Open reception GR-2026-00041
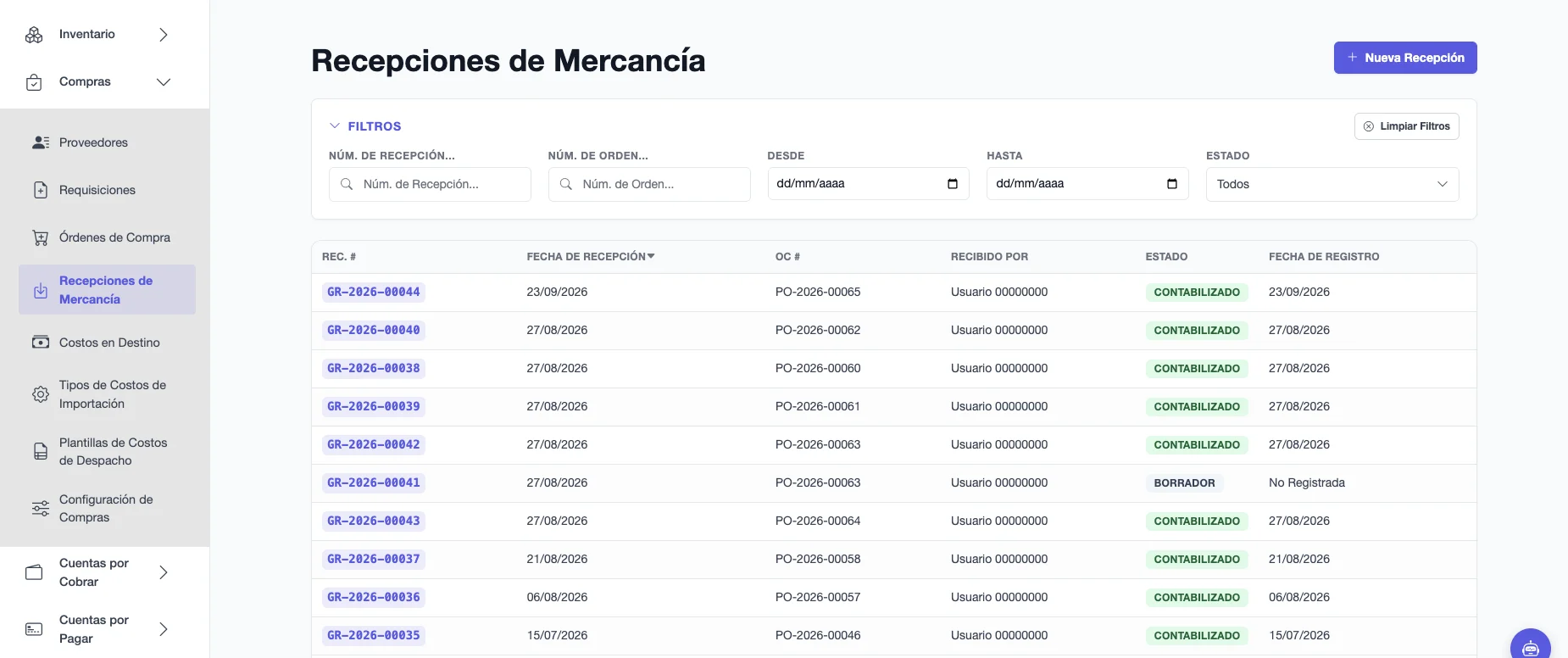Image resolution: width=1568 pixels, height=658 pixels. click(x=374, y=482)
